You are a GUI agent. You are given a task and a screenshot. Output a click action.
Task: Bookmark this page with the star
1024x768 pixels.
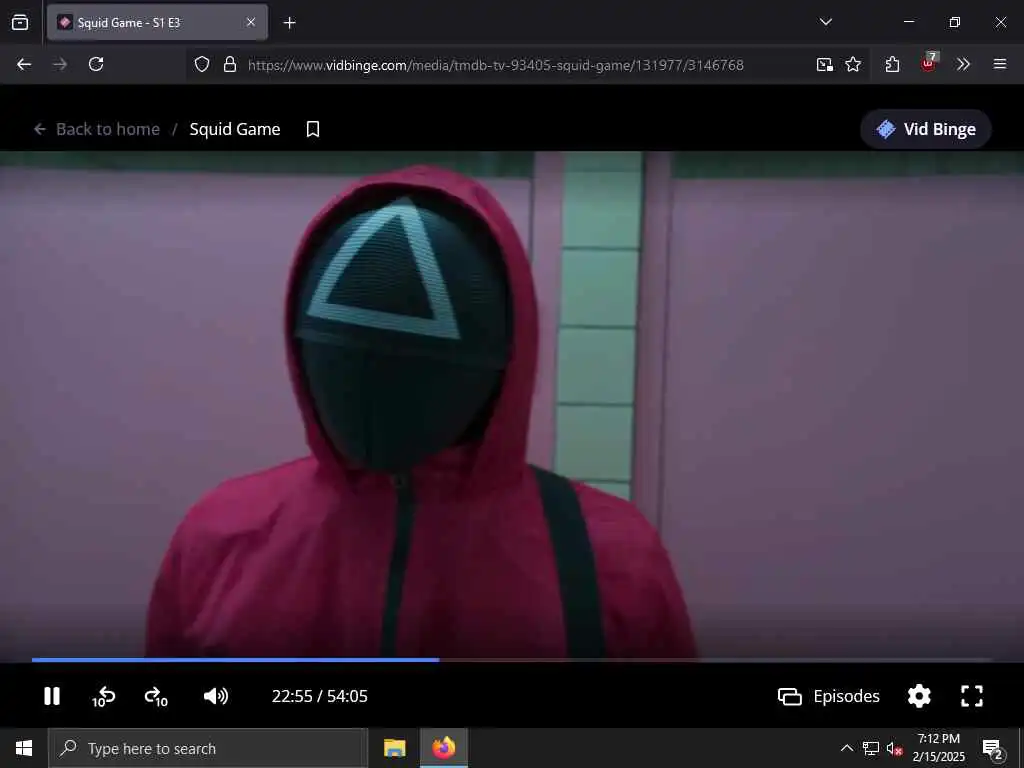(853, 64)
